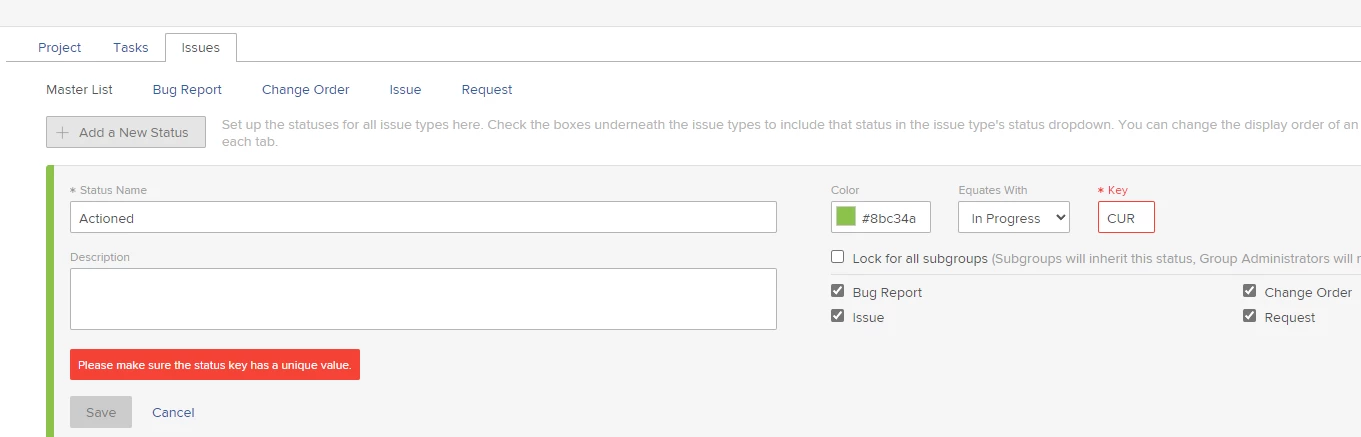Image resolution: width=1361 pixels, height=437 pixels.
Task: Open the Master List sub-tab
Action: click(79, 89)
